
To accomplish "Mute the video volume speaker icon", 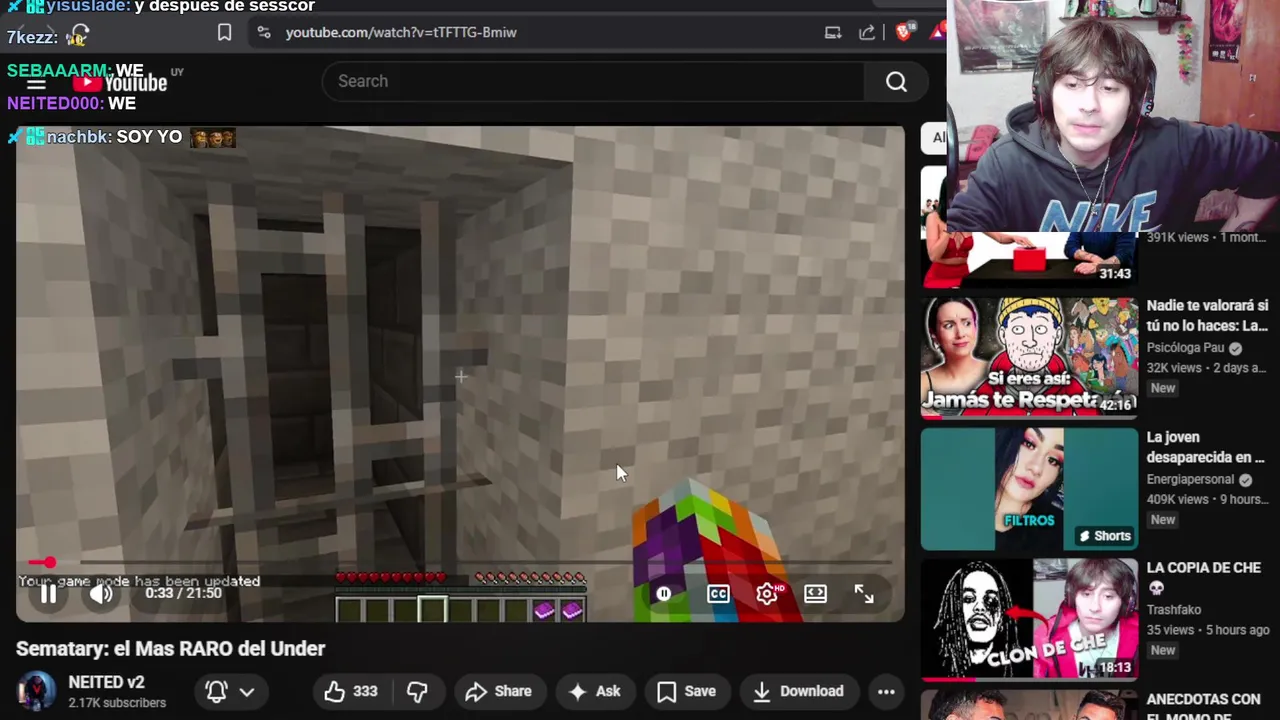I will point(101,594).
